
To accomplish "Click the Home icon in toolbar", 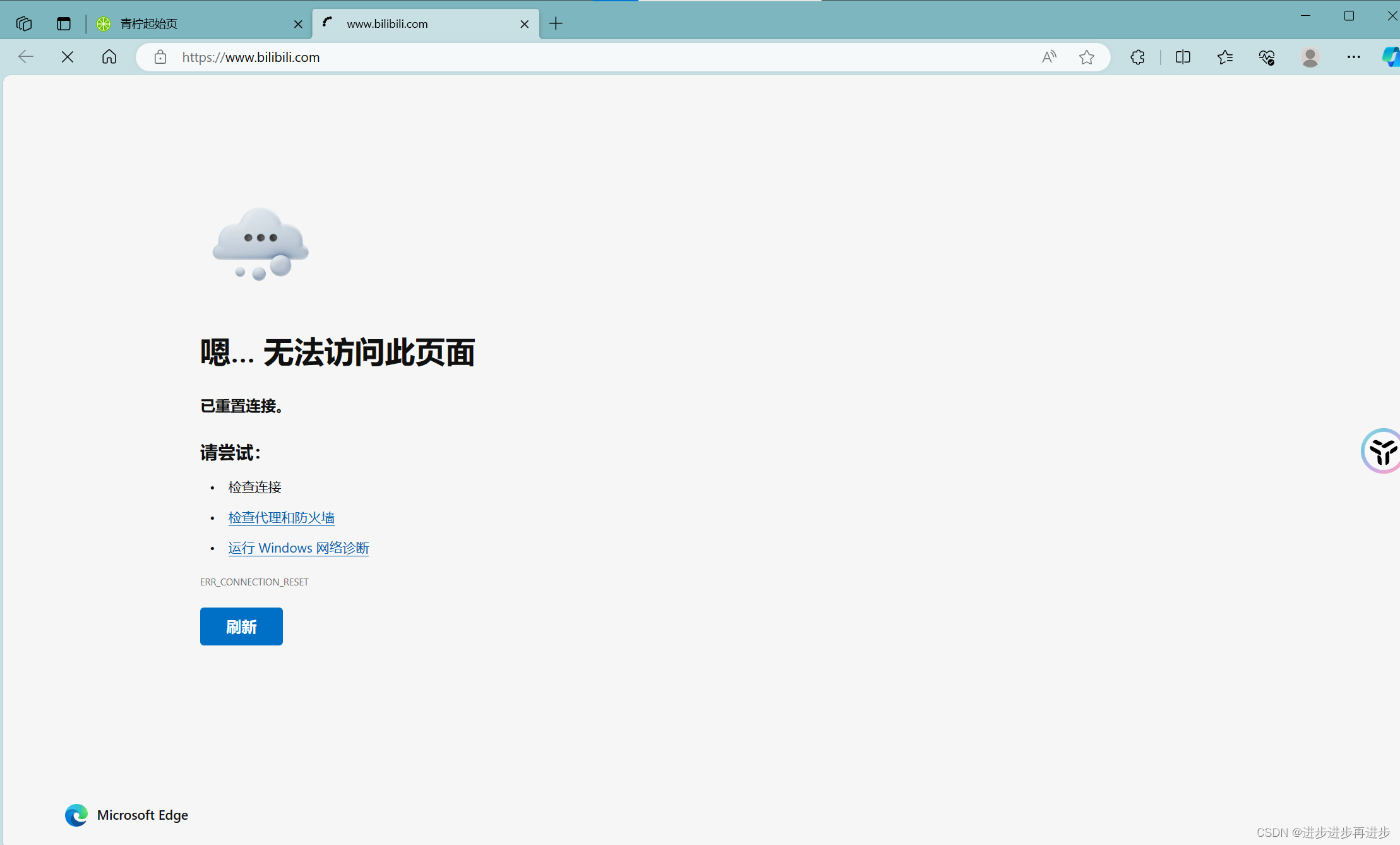I will point(109,57).
